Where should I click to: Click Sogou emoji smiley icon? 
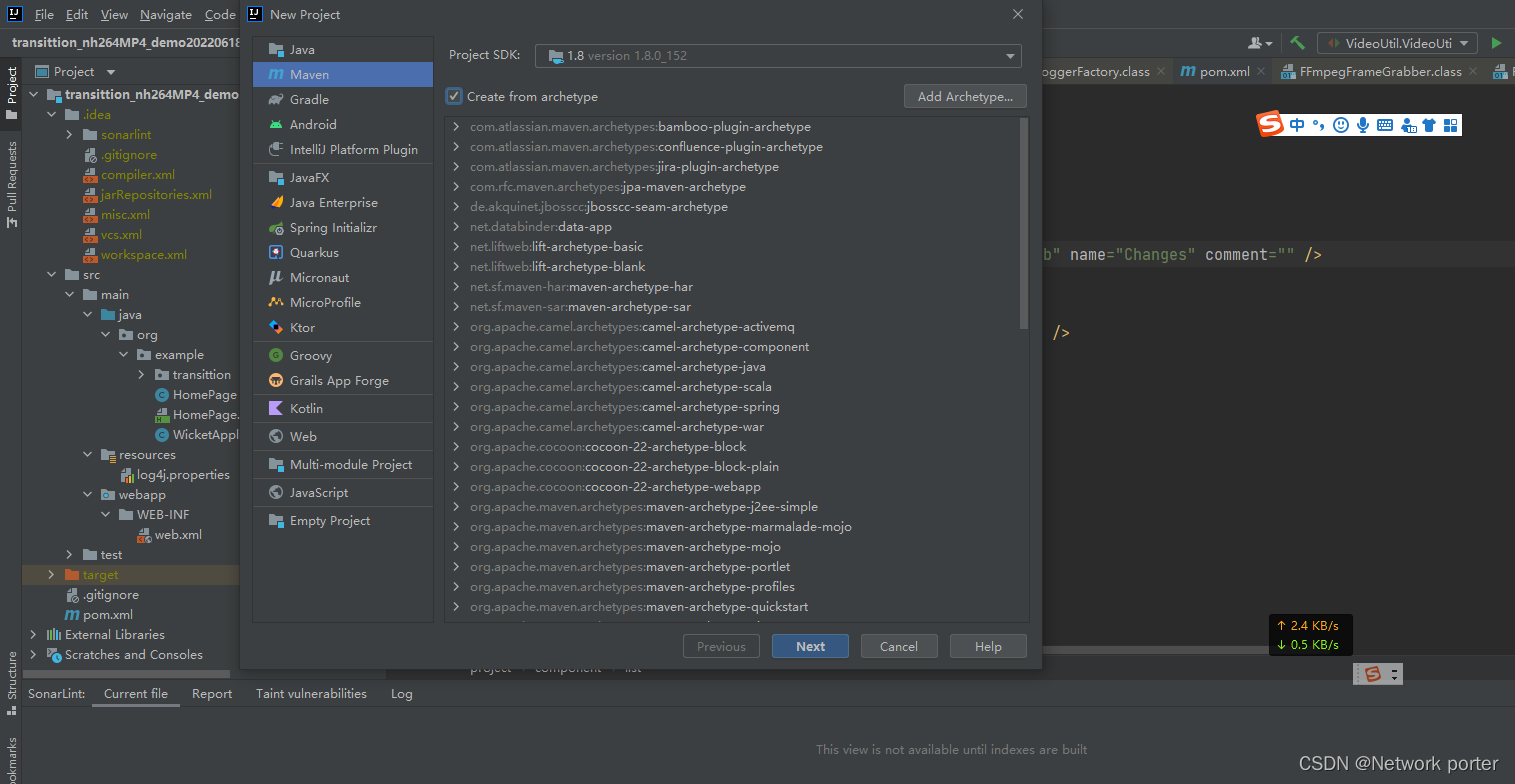click(1341, 125)
